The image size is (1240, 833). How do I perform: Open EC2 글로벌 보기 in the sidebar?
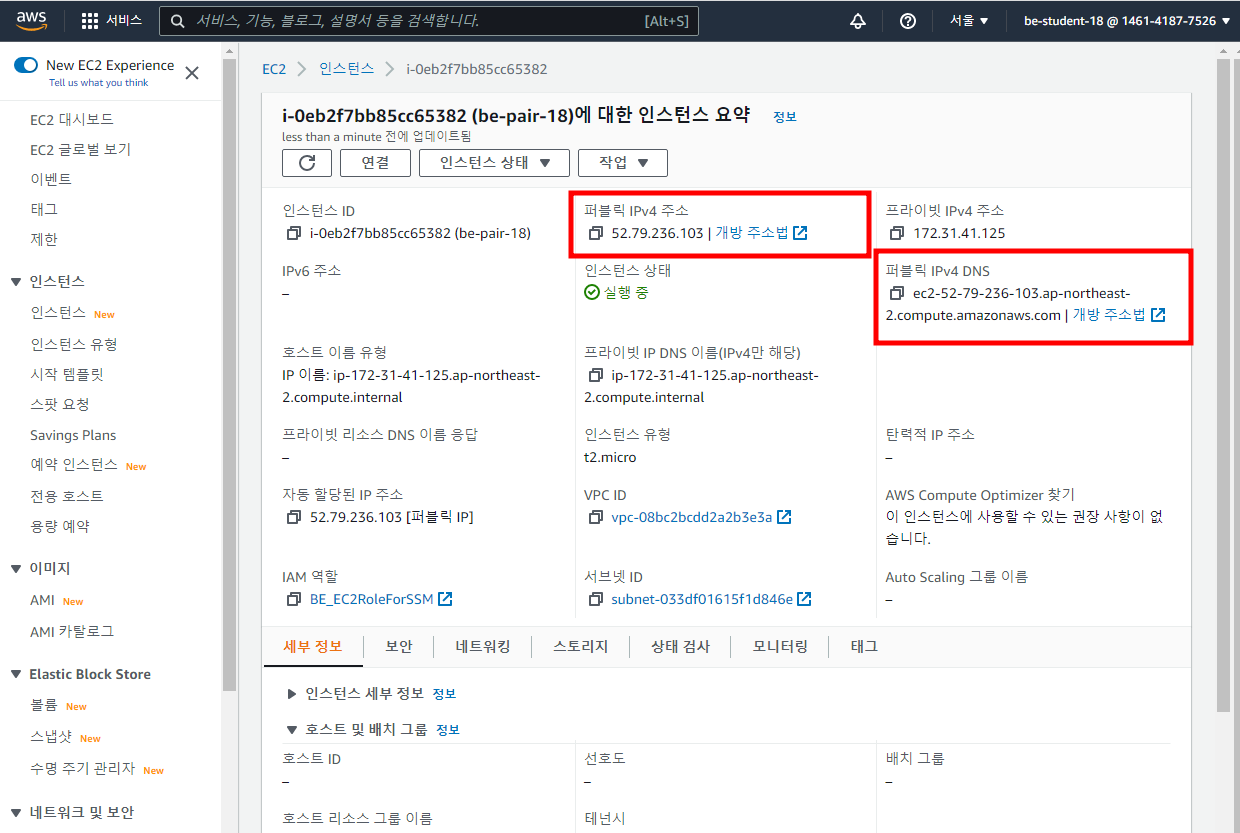tap(80, 150)
